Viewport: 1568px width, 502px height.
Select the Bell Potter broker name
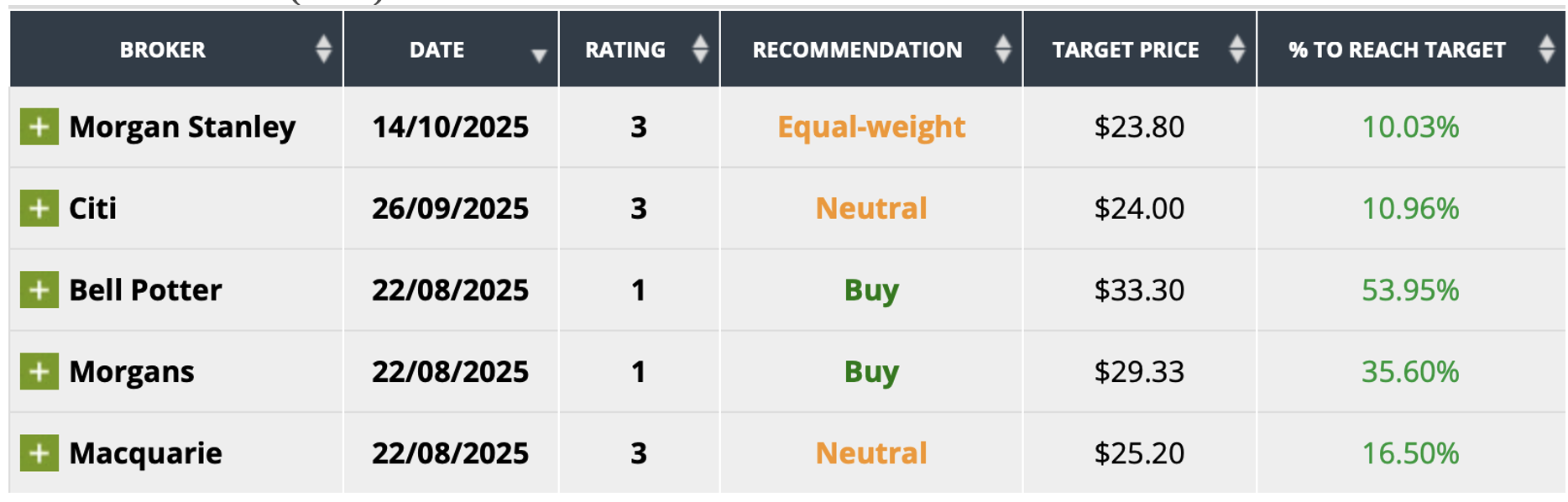tap(145, 290)
